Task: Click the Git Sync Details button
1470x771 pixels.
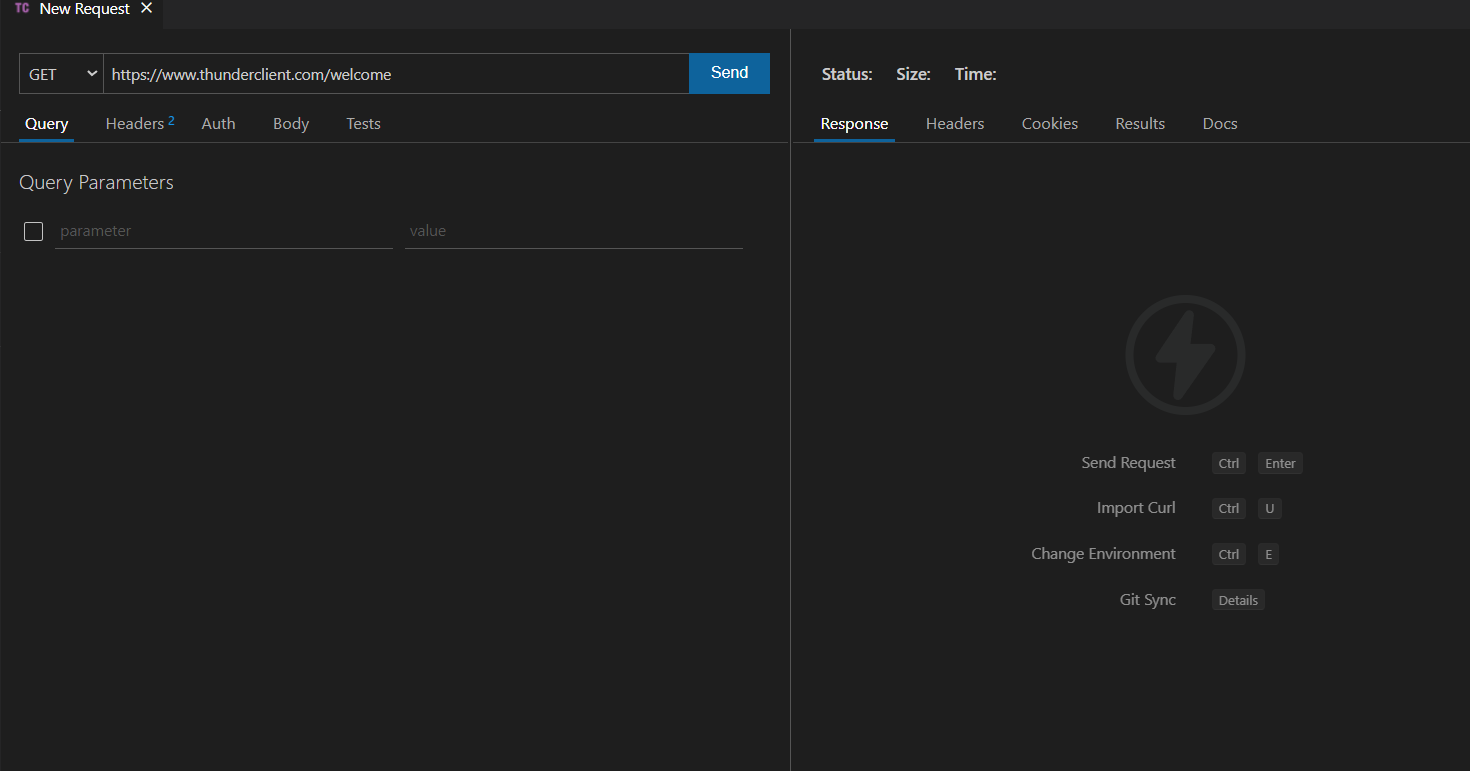Action: [x=1238, y=600]
